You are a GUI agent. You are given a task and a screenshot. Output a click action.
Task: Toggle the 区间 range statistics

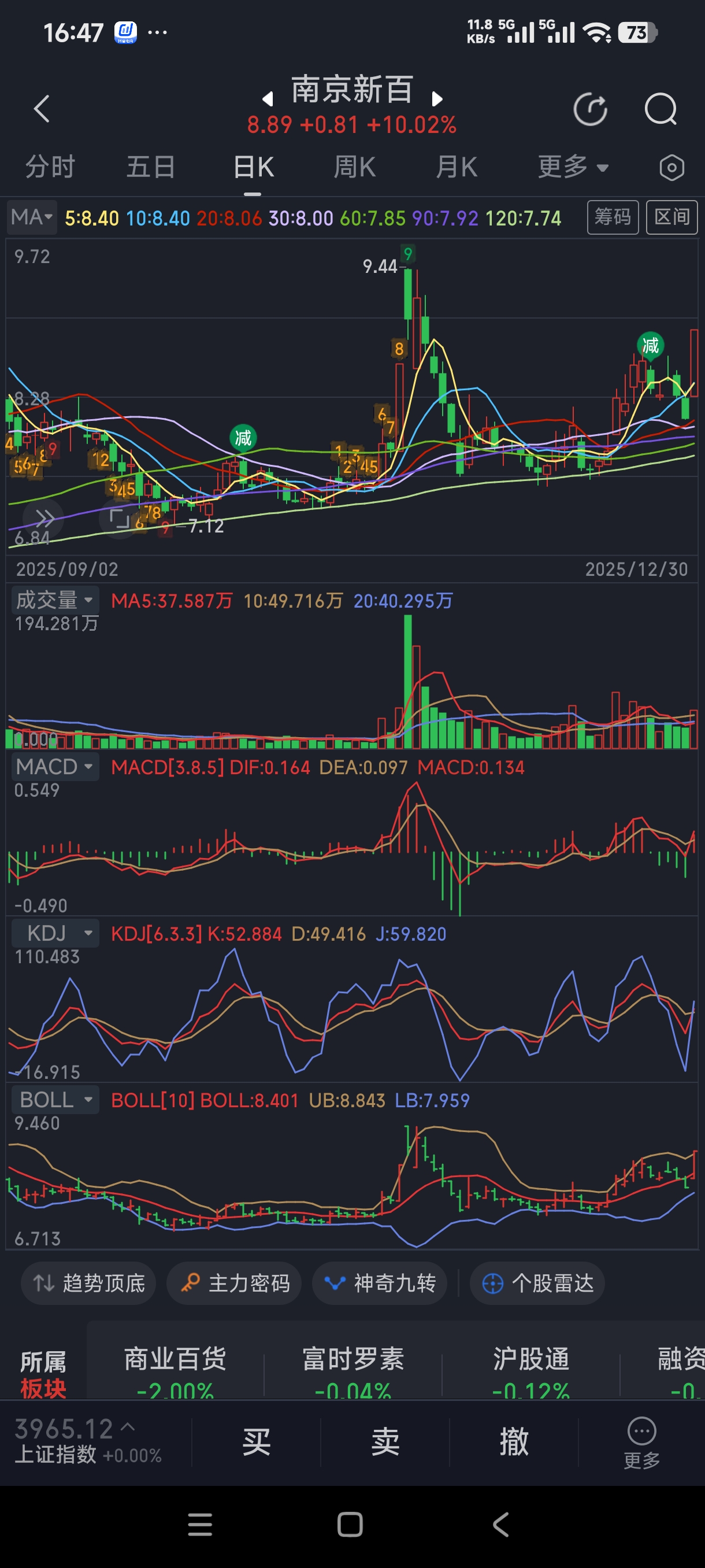click(671, 217)
